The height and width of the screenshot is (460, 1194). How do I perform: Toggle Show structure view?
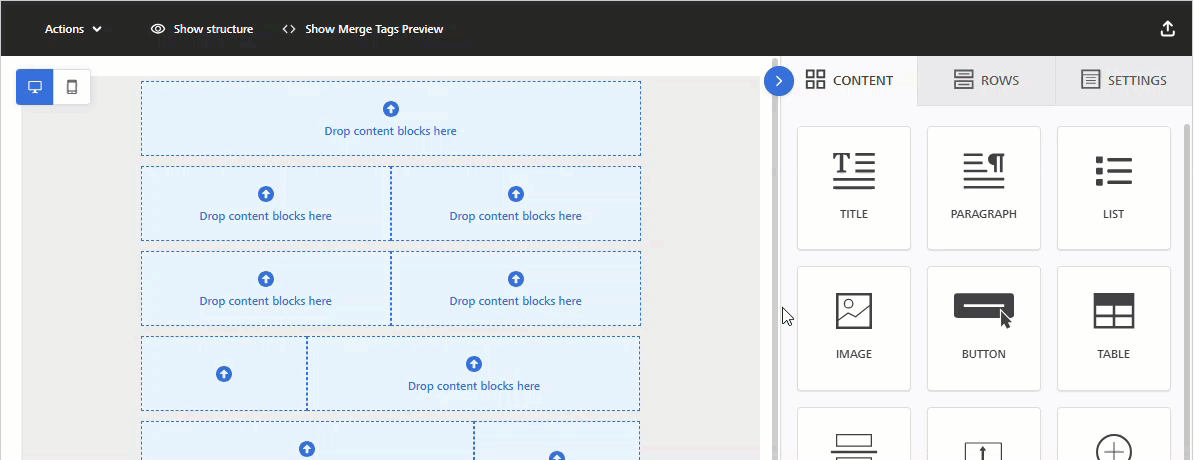pyautogui.click(x=202, y=29)
